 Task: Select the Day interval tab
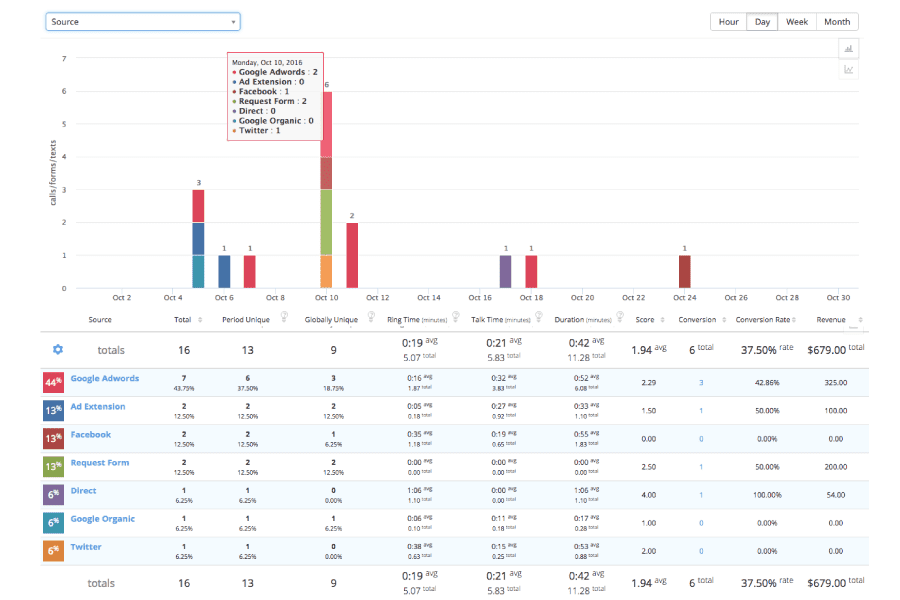762,22
